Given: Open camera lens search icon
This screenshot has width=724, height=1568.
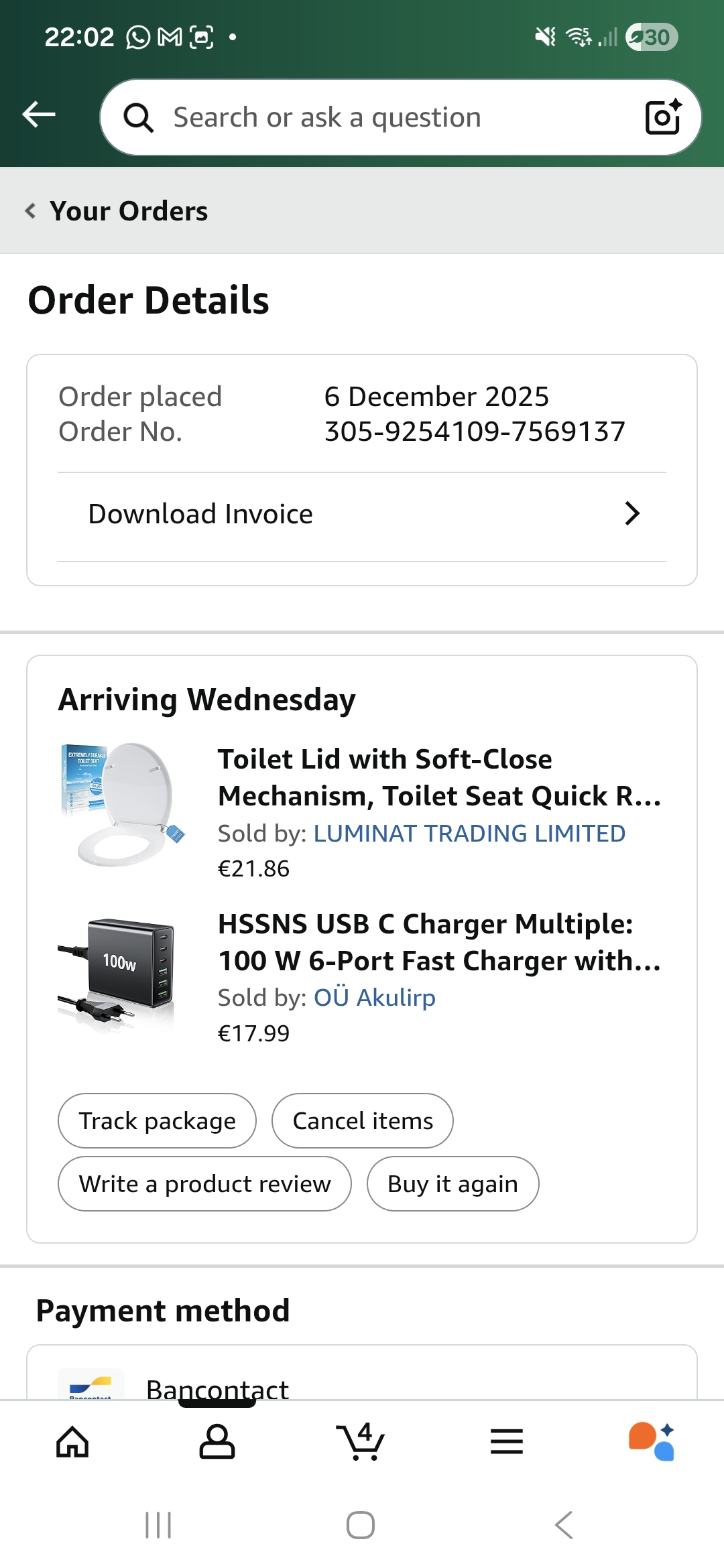Looking at the screenshot, I should coord(662,117).
